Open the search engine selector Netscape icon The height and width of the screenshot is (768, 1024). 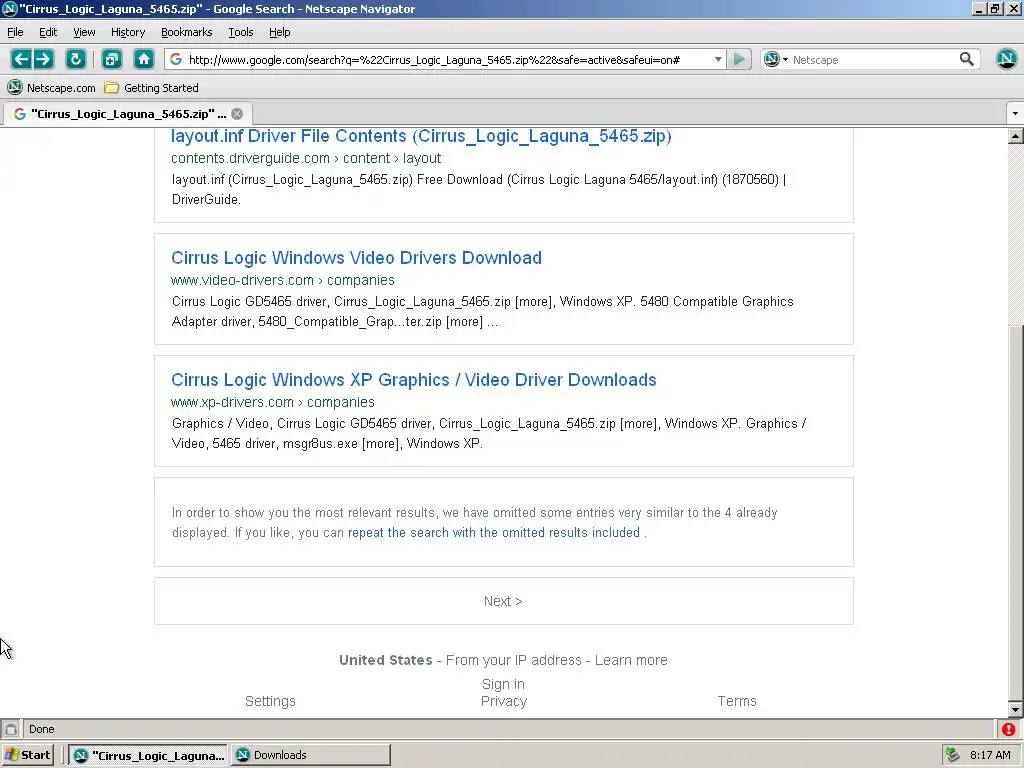[776, 59]
